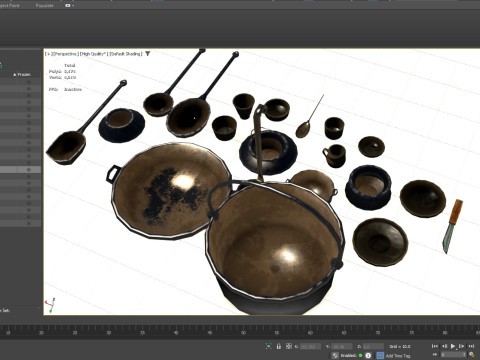The height and width of the screenshot is (360, 480).
Task: Click the icon left of Enabled label
Action: click(x=335, y=355)
